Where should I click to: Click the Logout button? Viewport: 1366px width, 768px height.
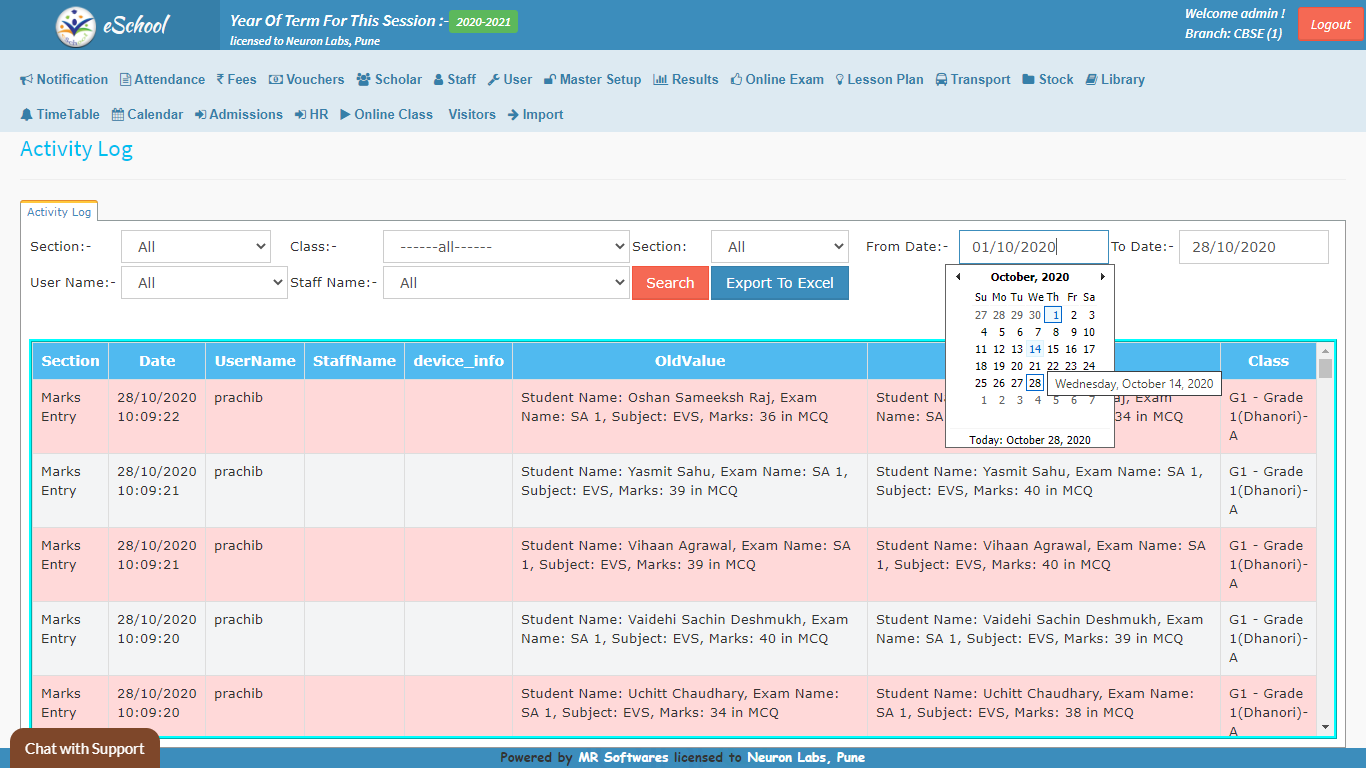click(x=1330, y=25)
